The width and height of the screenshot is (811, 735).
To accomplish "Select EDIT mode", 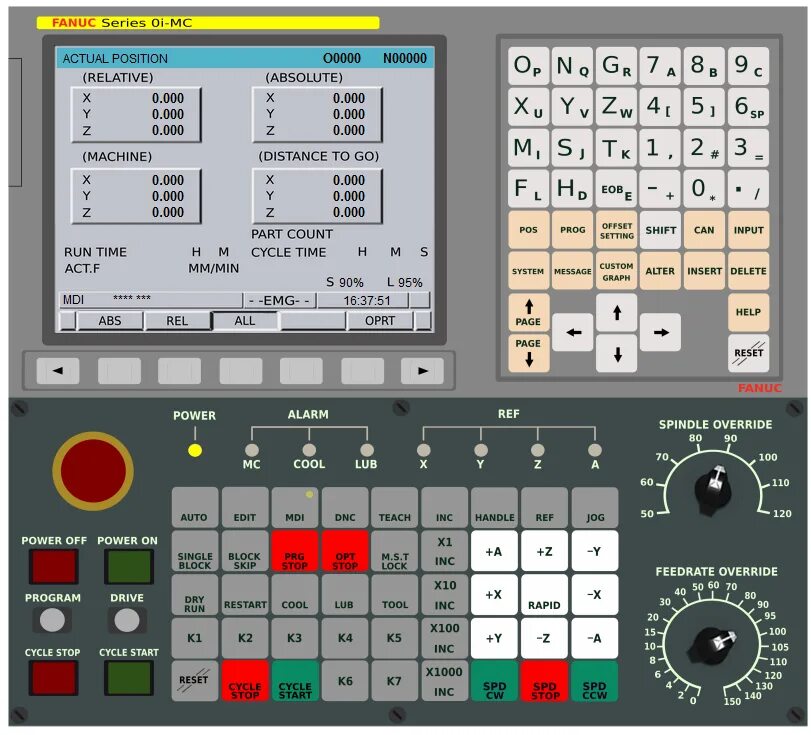I will pos(245,507).
